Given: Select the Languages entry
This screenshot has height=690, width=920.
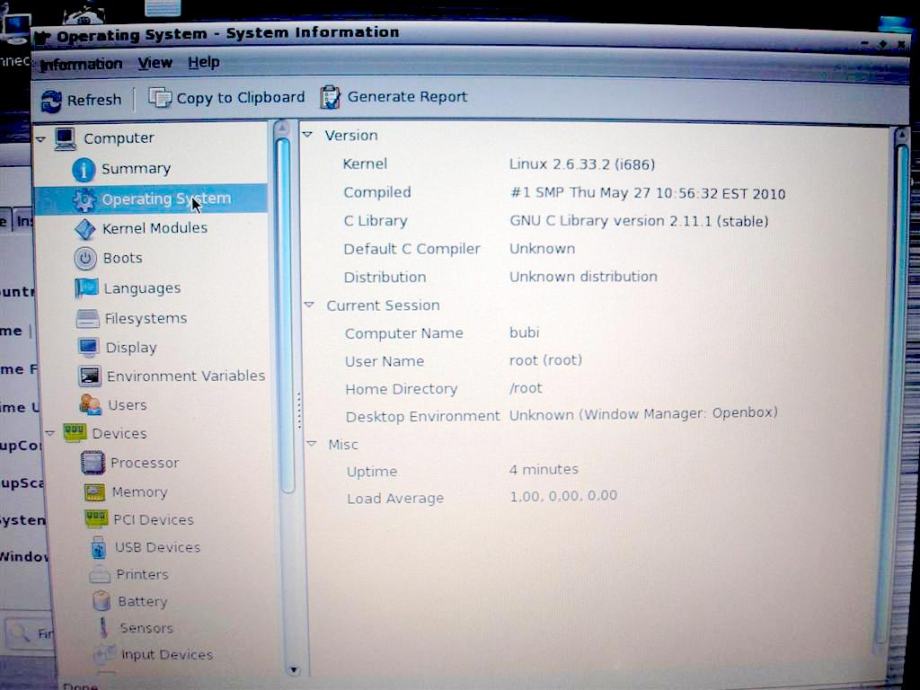Looking at the screenshot, I should coord(142,289).
